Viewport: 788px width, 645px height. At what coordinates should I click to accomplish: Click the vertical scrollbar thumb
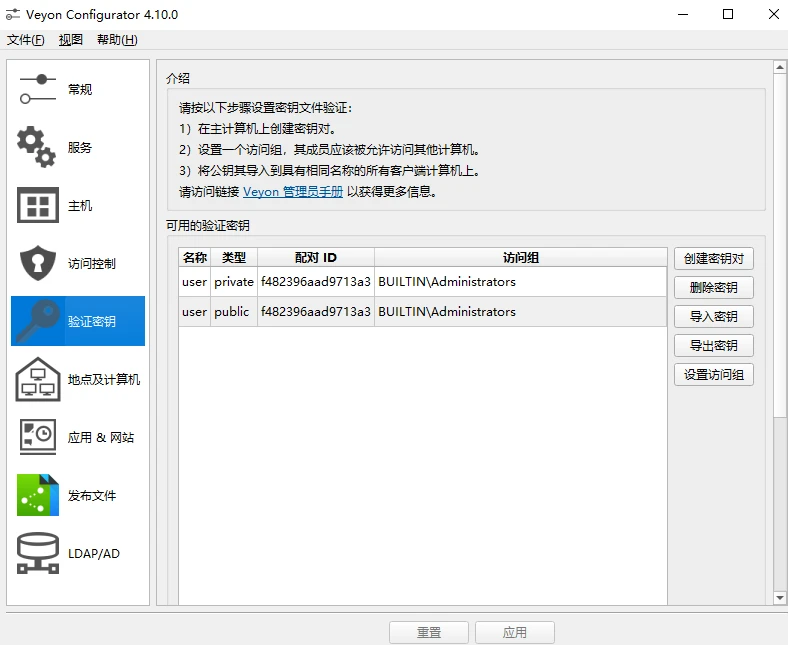779,245
